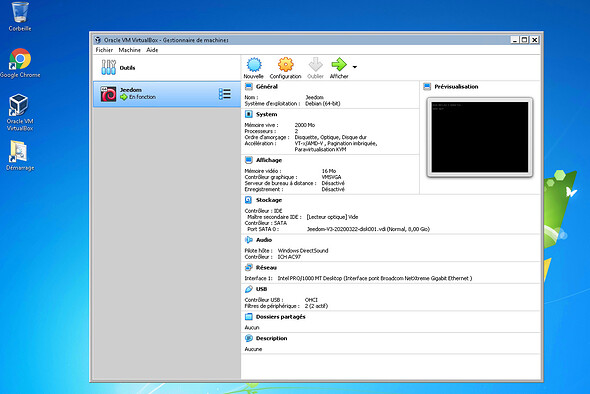The image size is (590, 394).
Task: Click the 'OHCI' USB controller value
Action: tap(311, 300)
